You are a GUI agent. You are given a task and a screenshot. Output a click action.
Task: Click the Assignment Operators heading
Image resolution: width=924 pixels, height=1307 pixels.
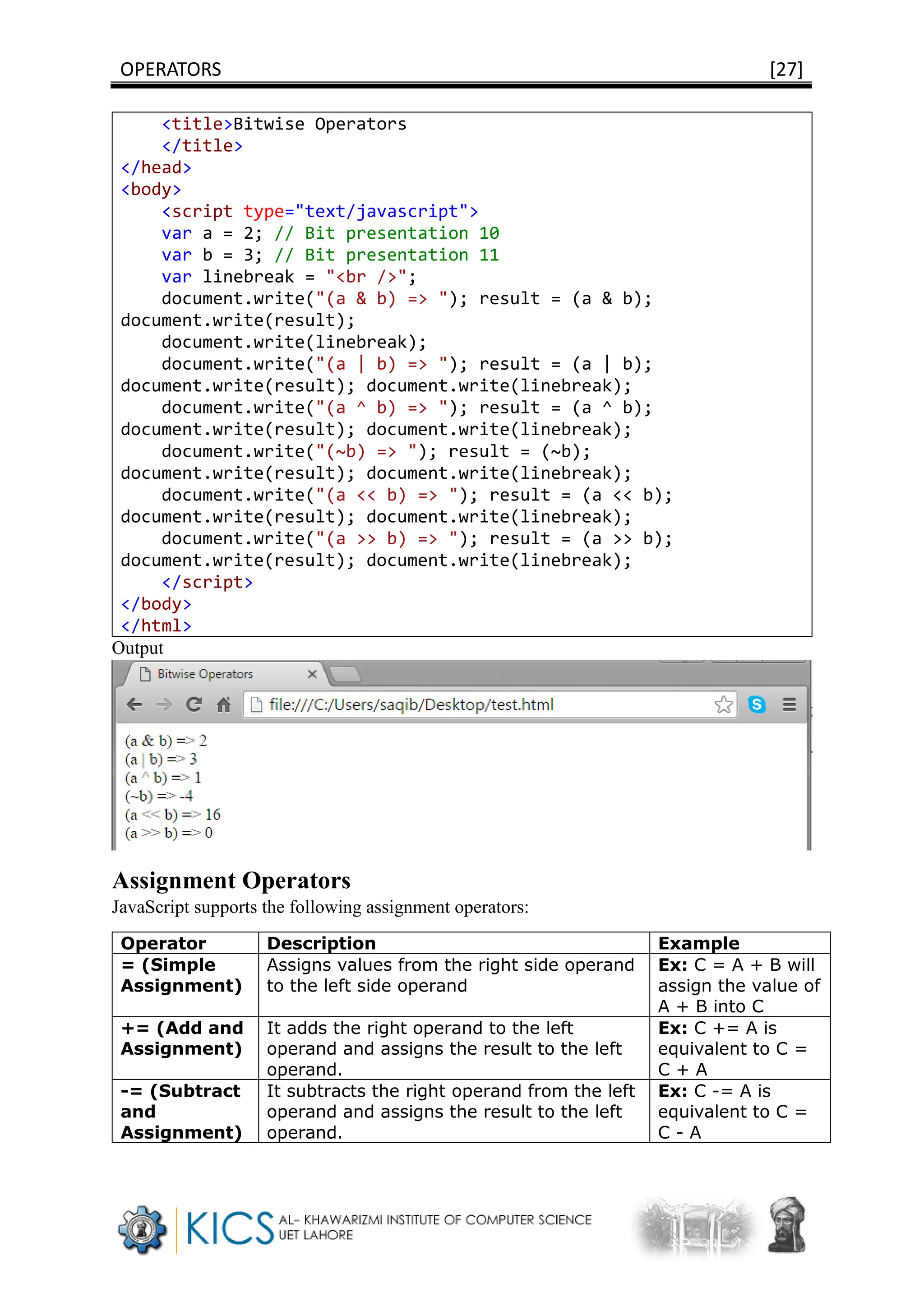(x=231, y=881)
